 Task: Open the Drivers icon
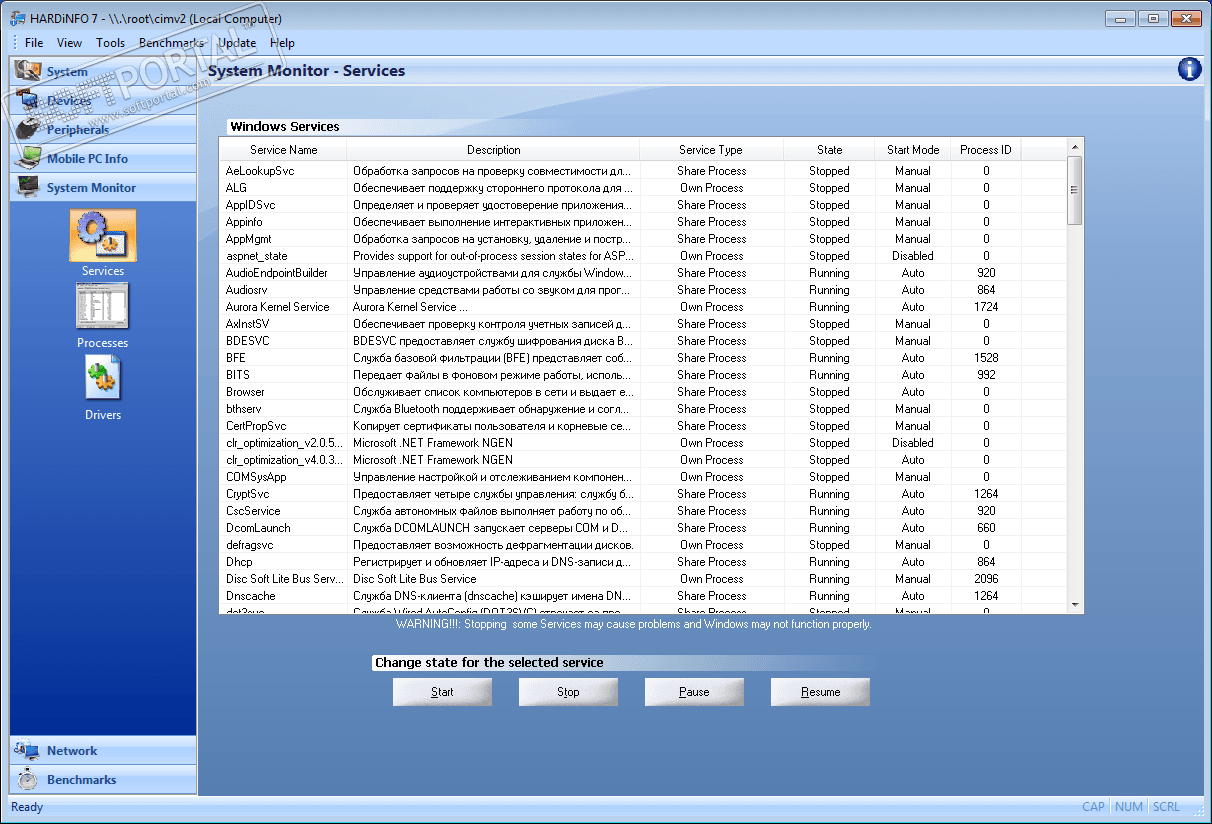tap(103, 380)
